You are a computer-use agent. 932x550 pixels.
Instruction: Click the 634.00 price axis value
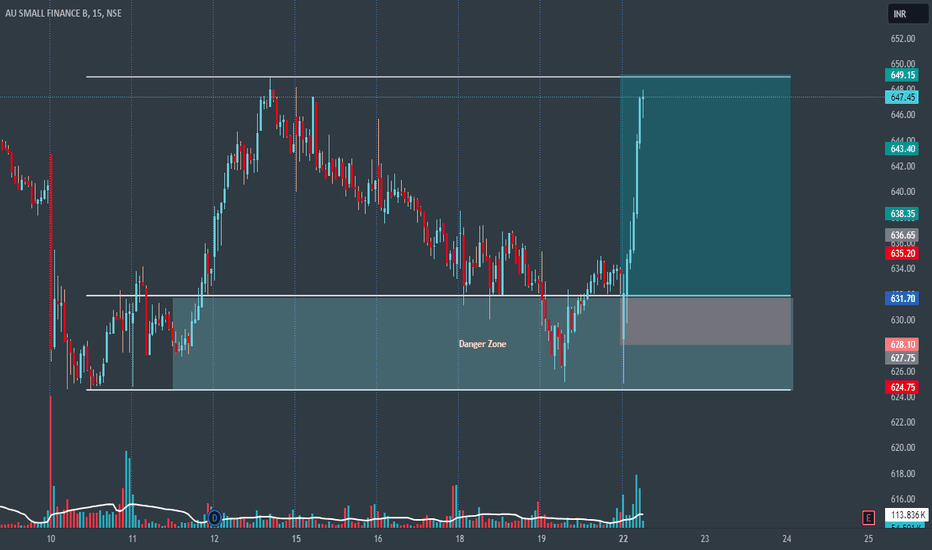[902, 269]
